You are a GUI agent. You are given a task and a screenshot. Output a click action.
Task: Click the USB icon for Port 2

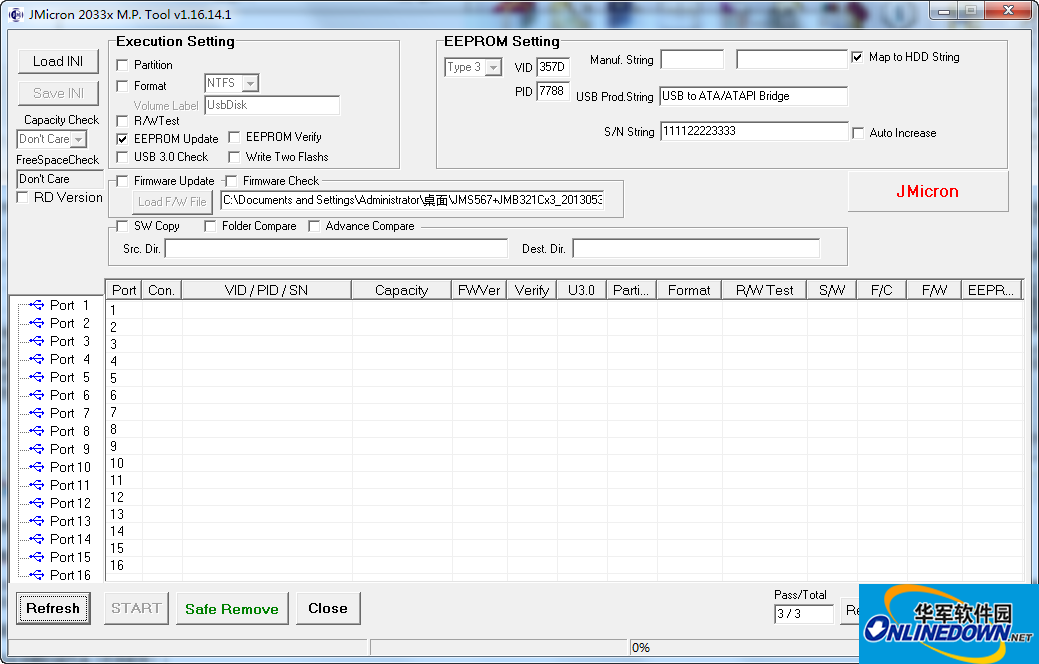36,323
